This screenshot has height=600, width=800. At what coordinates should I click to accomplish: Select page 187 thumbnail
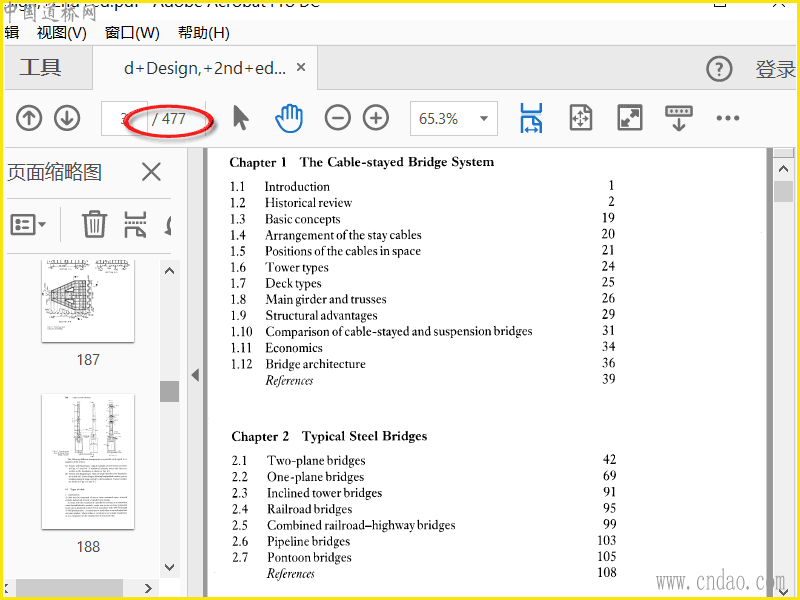pyautogui.click(x=88, y=301)
